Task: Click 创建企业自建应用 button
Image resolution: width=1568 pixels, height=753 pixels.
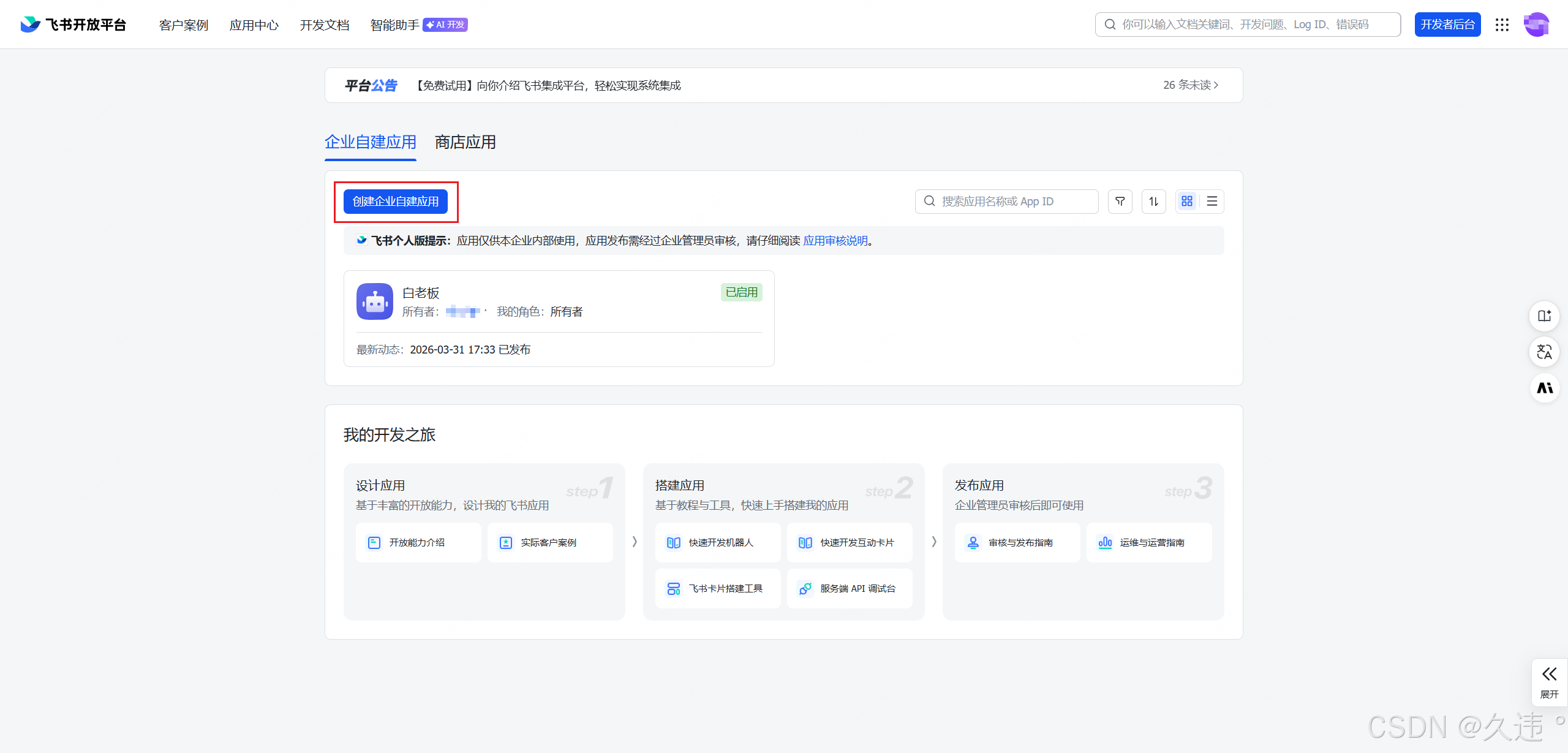Action: (396, 202)
